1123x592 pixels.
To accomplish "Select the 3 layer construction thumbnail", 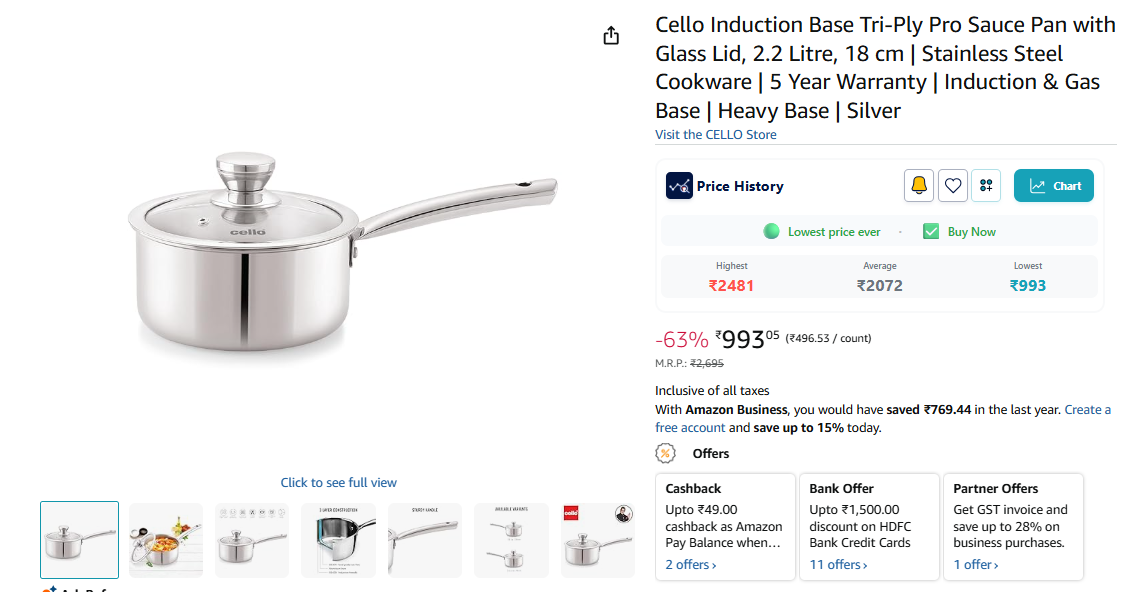I will pyautogui.click(x=338, y=540).
